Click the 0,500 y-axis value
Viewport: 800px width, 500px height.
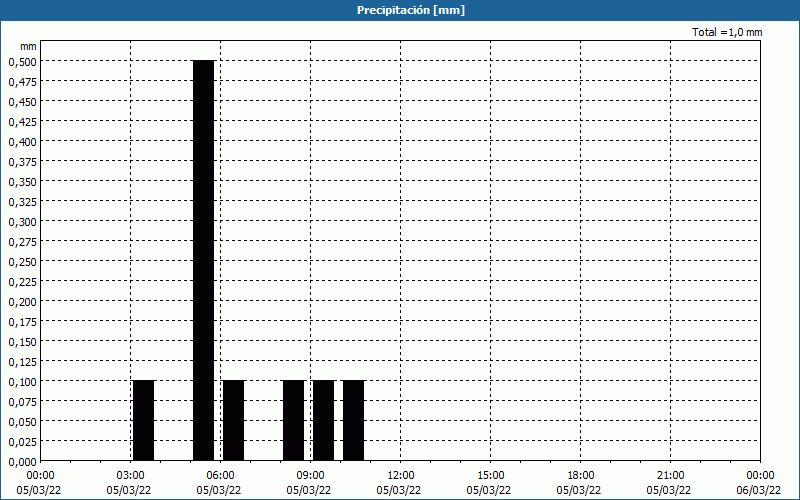[x=22, y=62]
